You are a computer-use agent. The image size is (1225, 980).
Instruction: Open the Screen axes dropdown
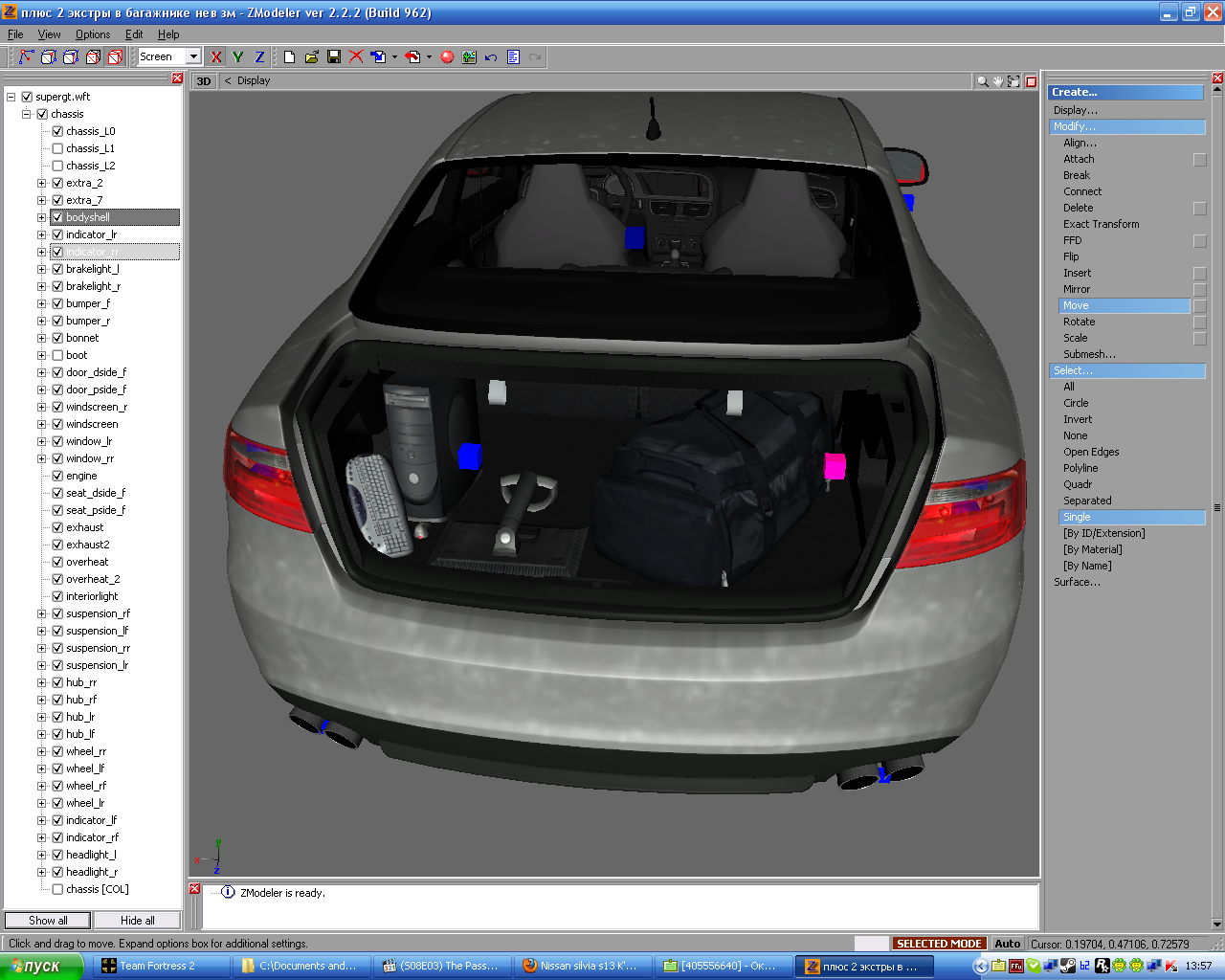pyautogui.click(x=193, y=57)
